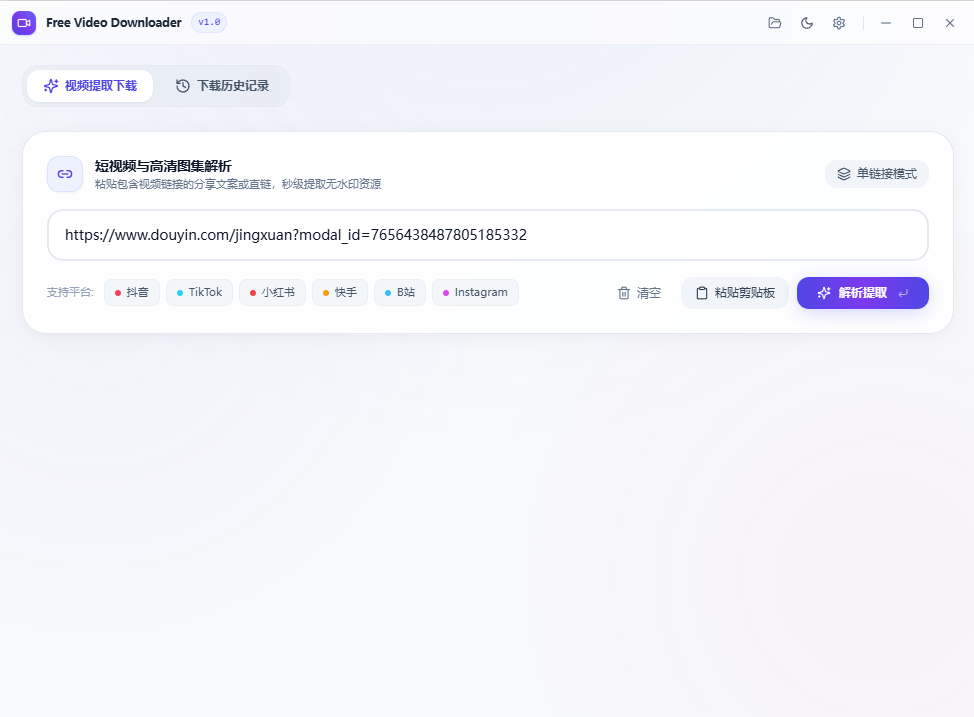Open the download folder icon
The image size is (974, 717).
[775, 23]
